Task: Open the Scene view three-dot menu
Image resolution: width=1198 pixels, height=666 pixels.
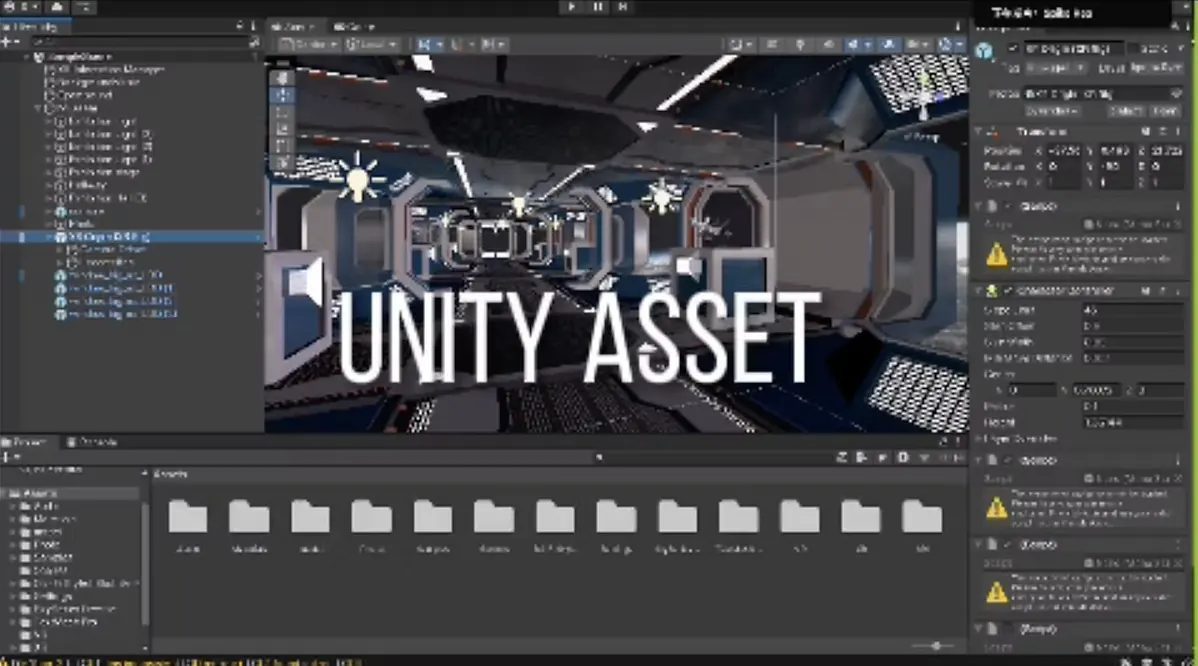Action: [958, 26]
